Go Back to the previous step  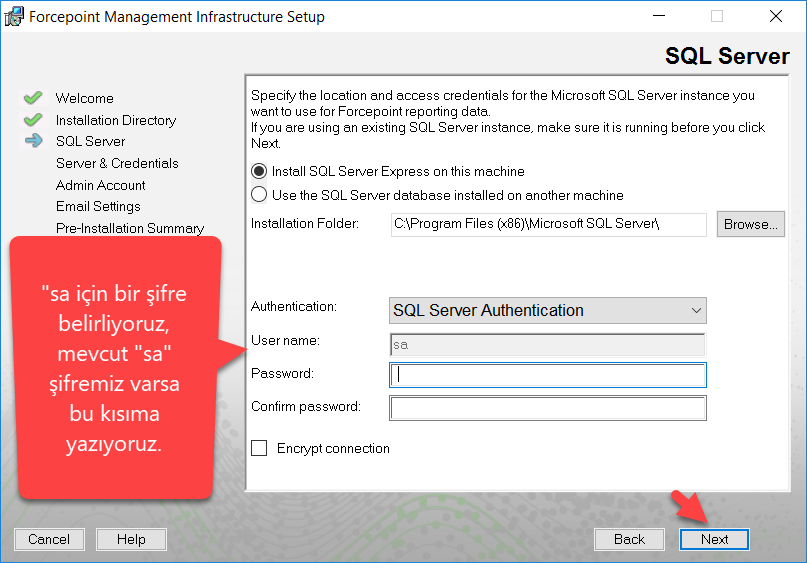click(x=629, y=539)
